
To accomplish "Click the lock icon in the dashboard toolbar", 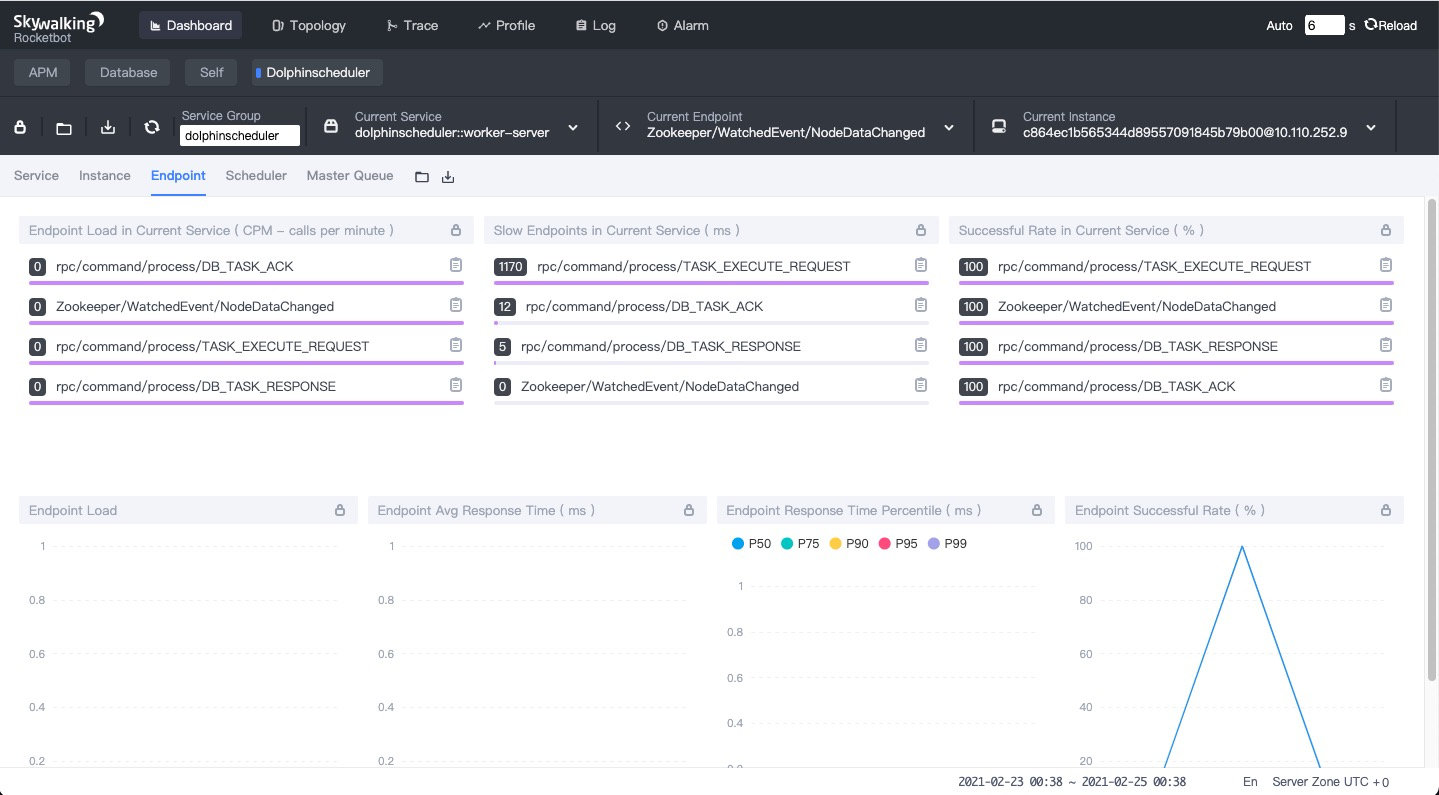I will 20,127.
